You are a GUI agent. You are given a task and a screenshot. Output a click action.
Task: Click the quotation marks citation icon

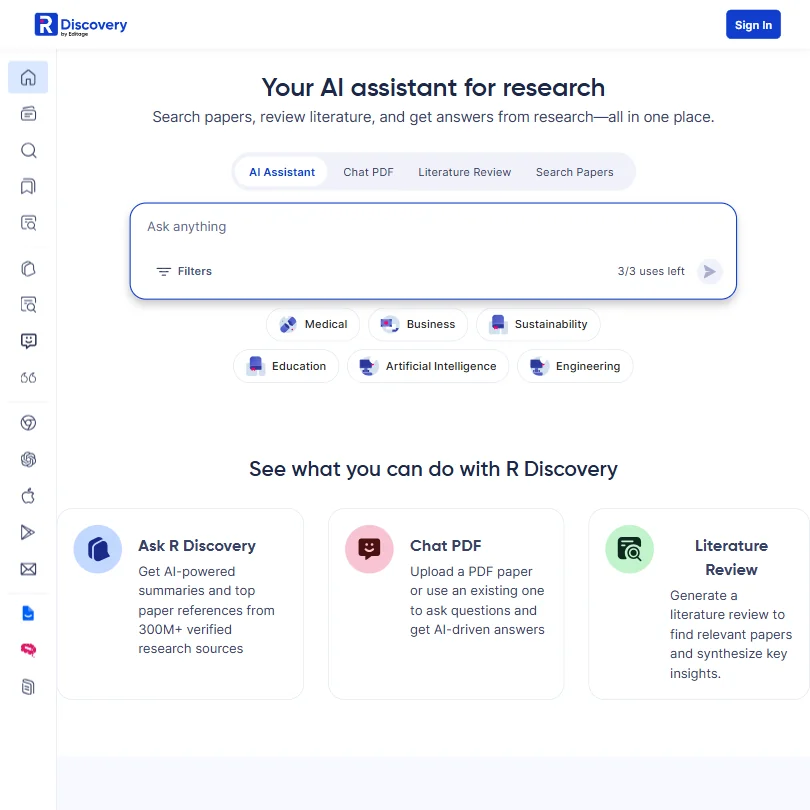pos(28,378)
